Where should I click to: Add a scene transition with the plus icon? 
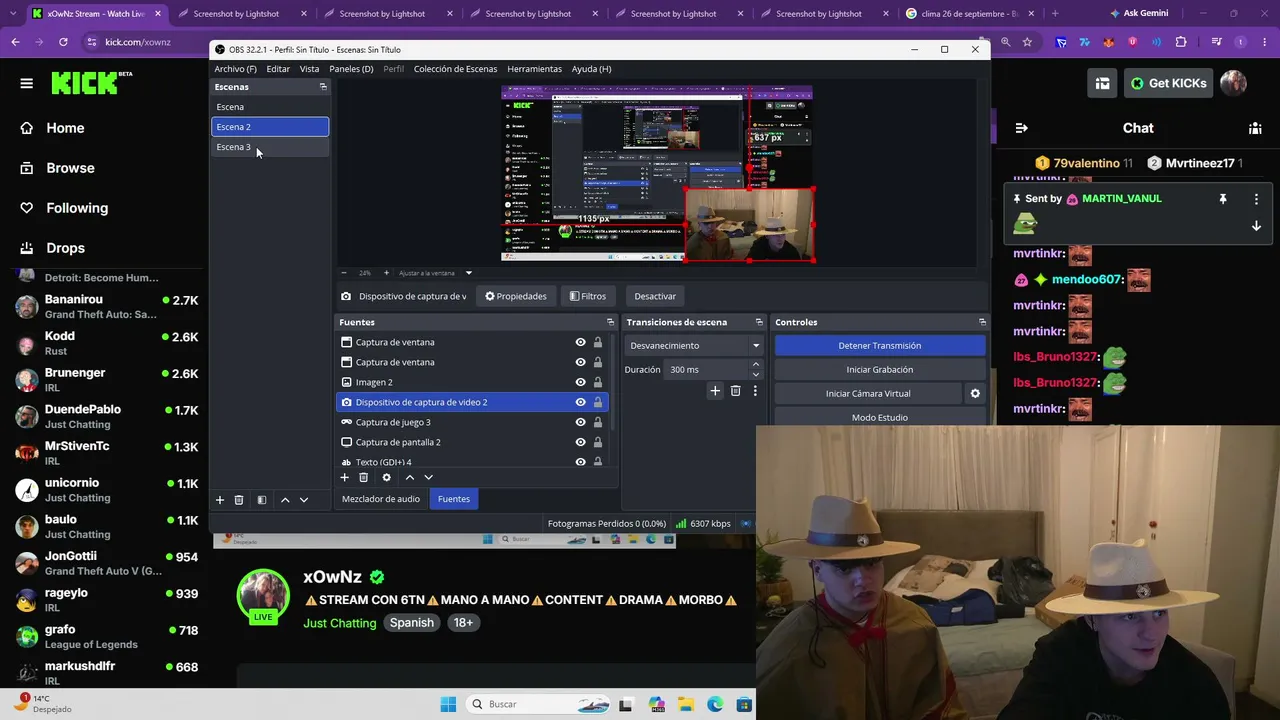coord(715,391)
